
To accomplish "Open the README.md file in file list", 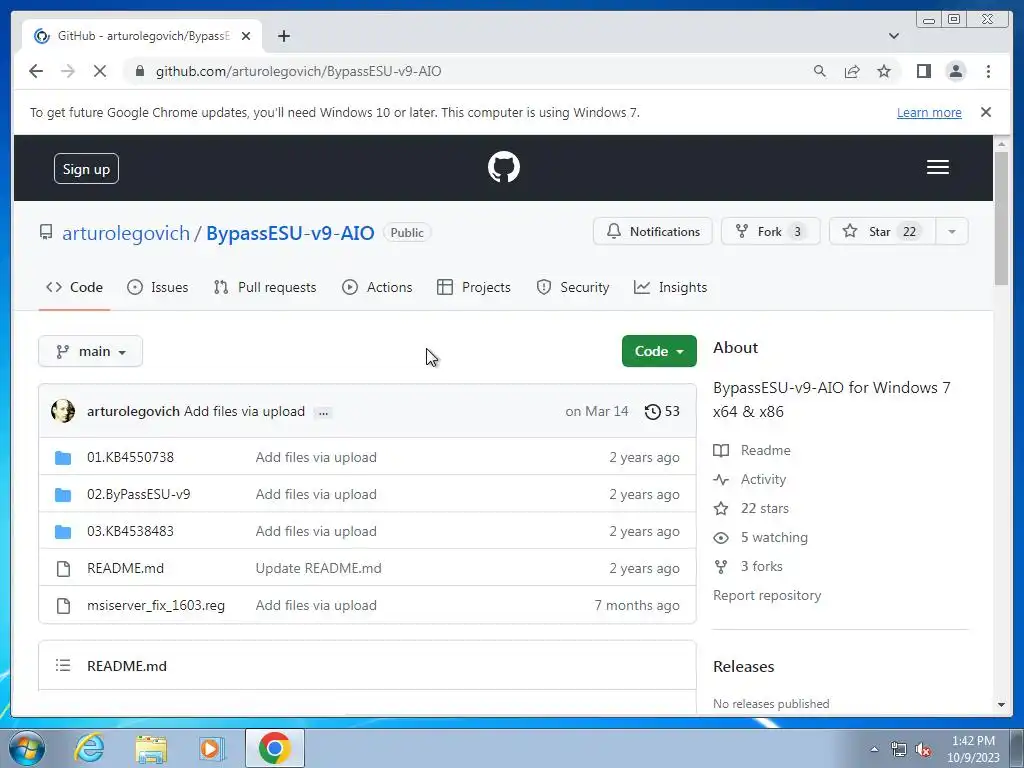I will click(125, 568).
